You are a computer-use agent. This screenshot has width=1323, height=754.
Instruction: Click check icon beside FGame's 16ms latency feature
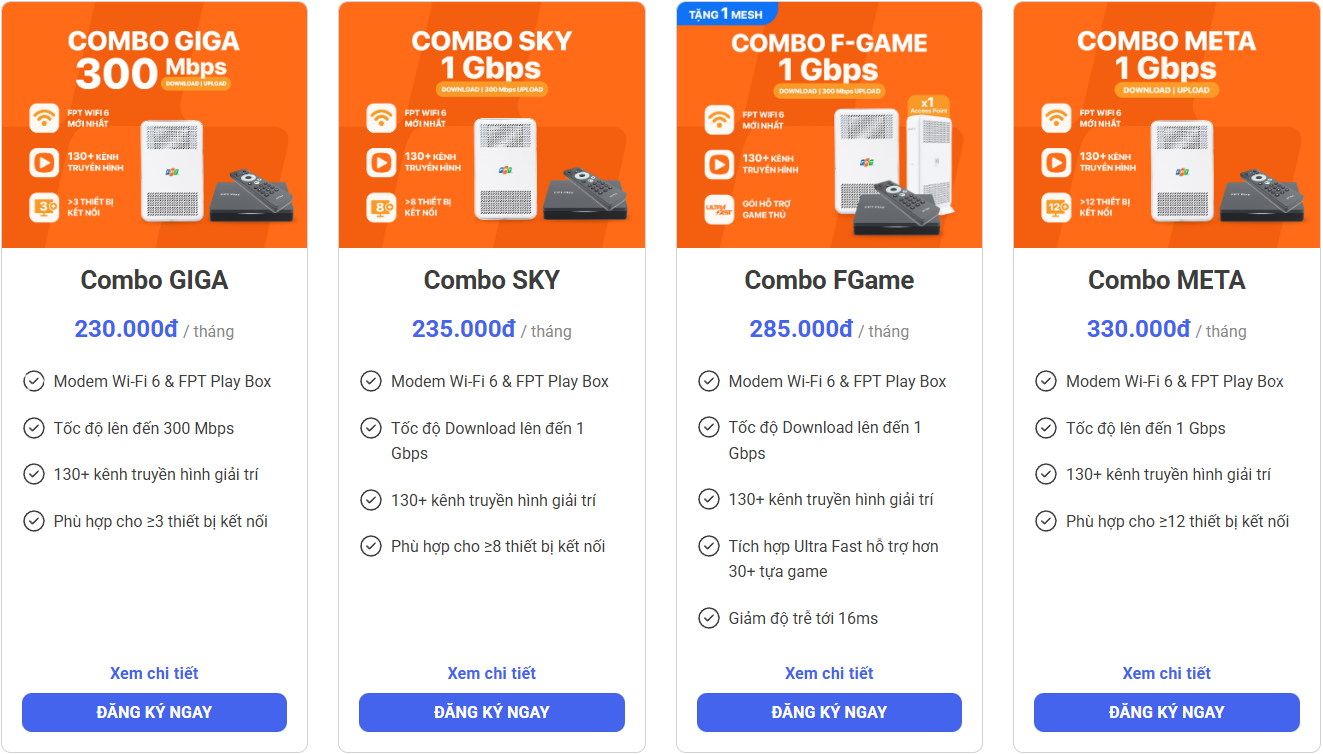(x=709, y=618)
